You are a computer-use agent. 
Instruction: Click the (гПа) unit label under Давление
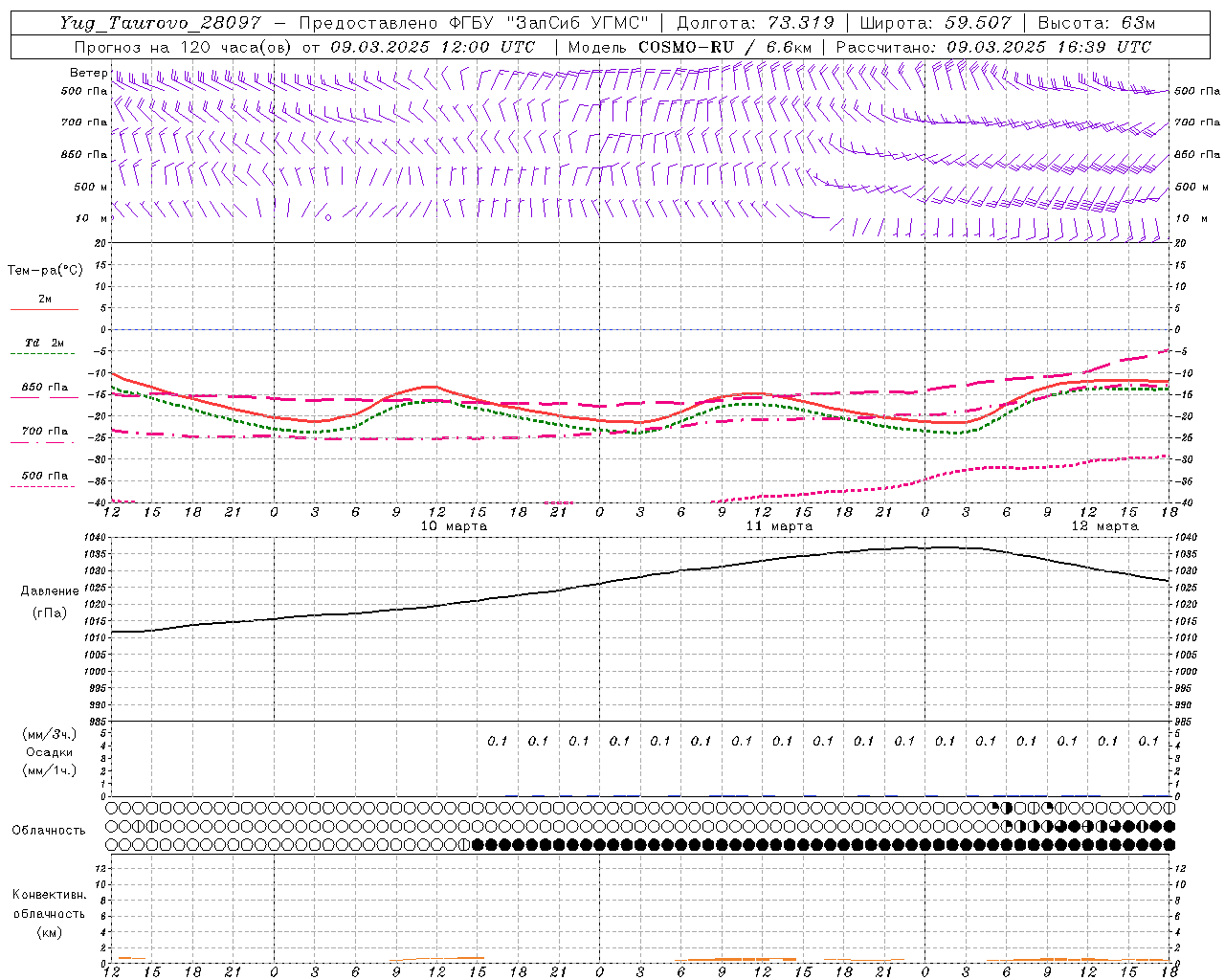point(50,613)
